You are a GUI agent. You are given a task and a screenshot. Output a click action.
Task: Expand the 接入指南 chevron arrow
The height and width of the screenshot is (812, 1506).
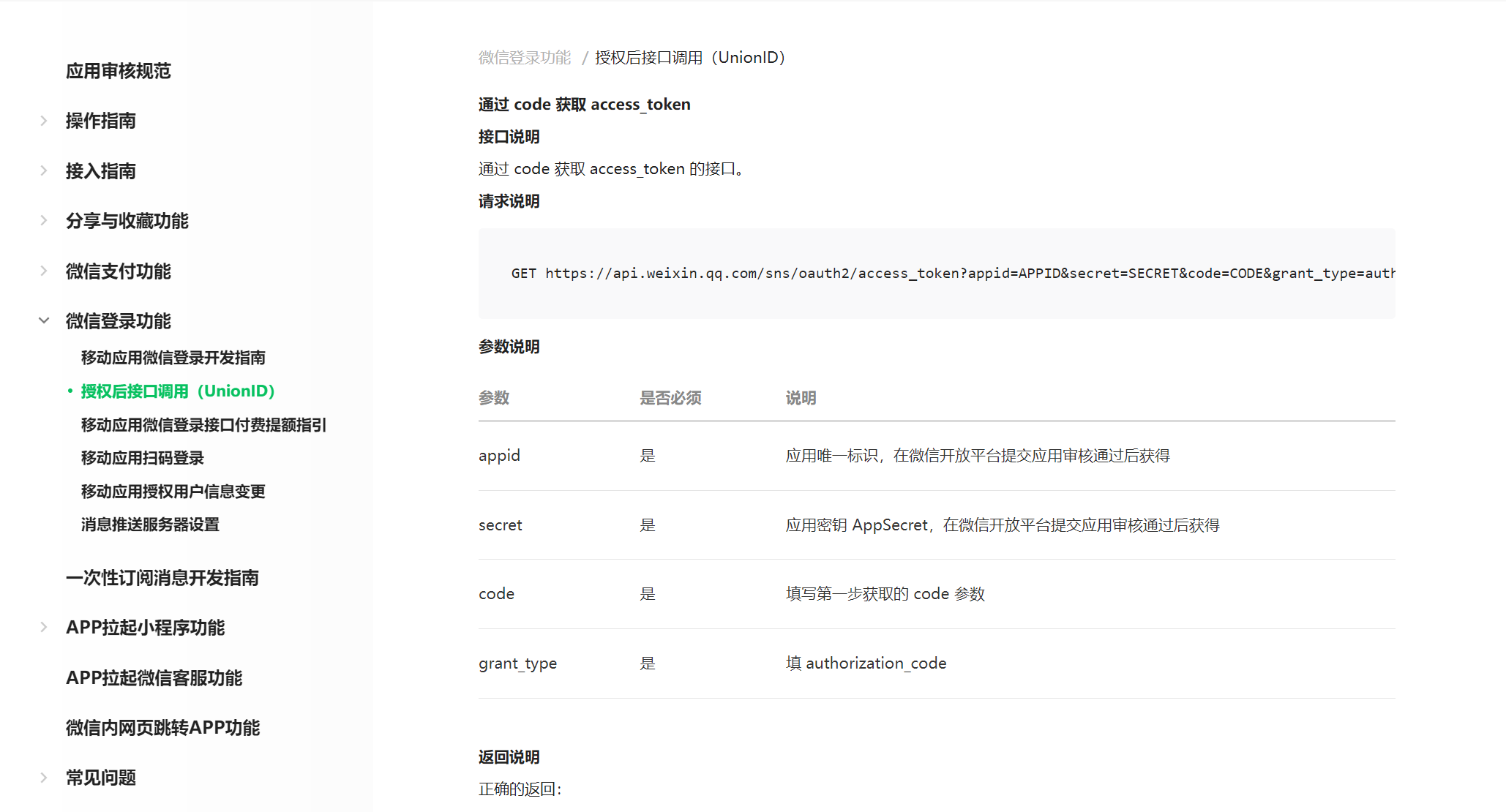[44, 171]
